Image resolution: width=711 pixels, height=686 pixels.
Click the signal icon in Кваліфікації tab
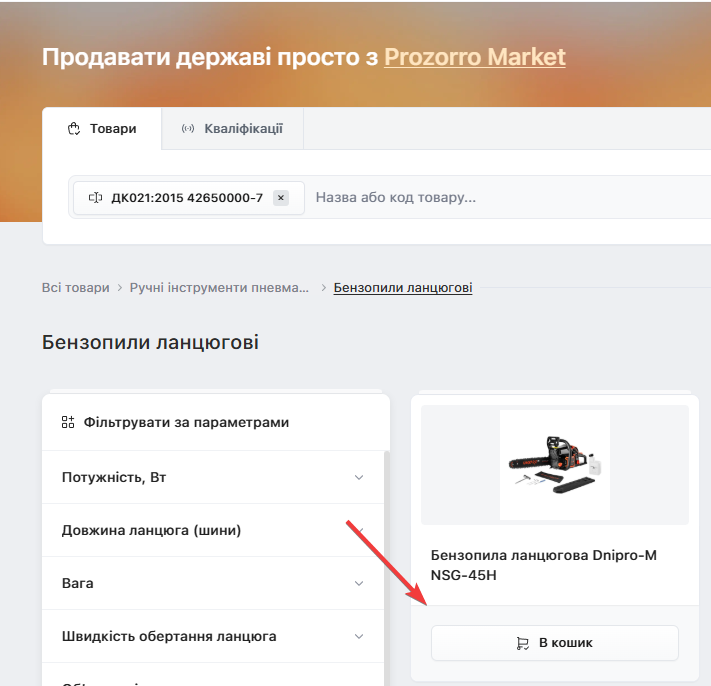(188, 129)
